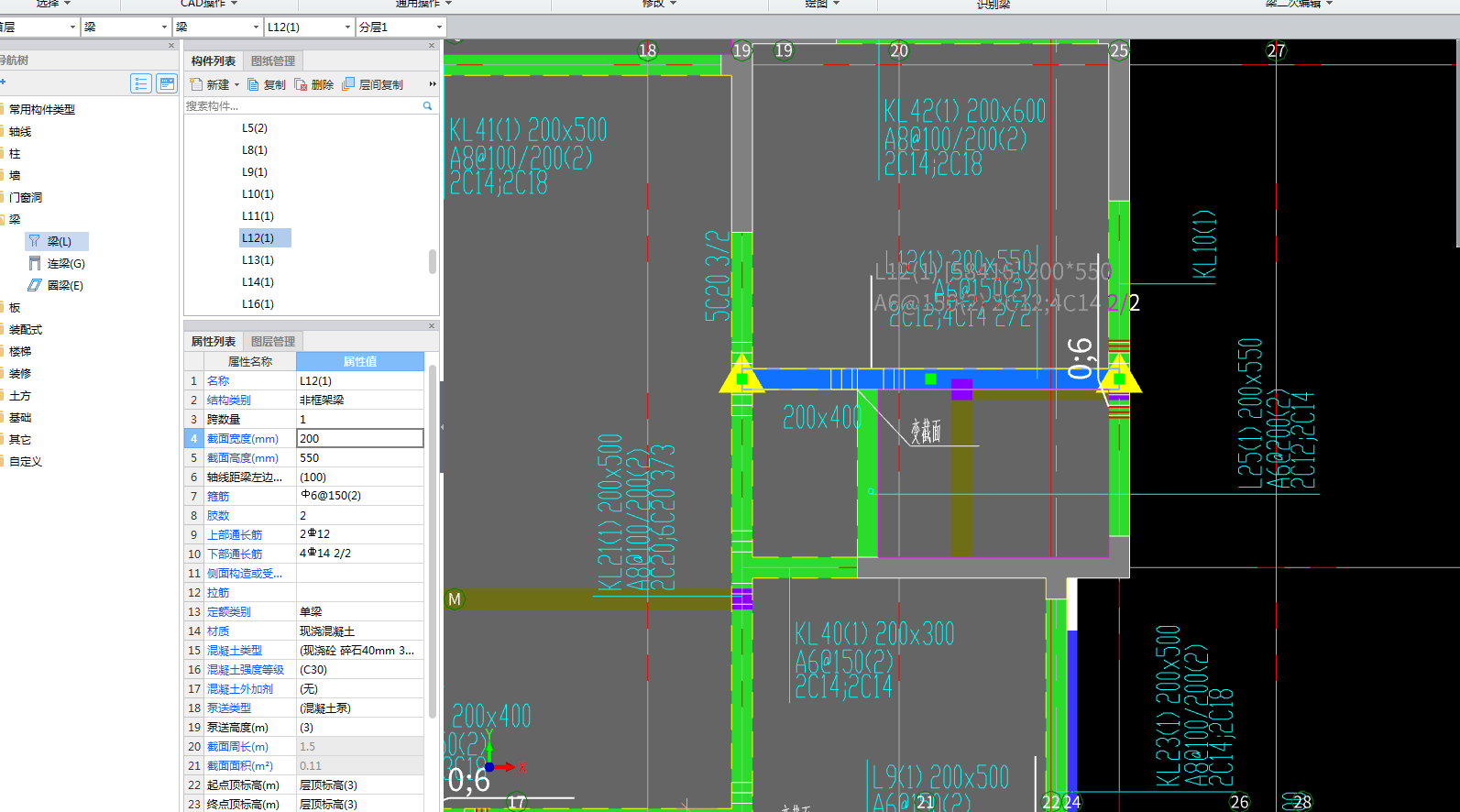Switch to the 图层管理 tab
Viewport: 1460px width, 812px height.
click(x=273, y=342)
